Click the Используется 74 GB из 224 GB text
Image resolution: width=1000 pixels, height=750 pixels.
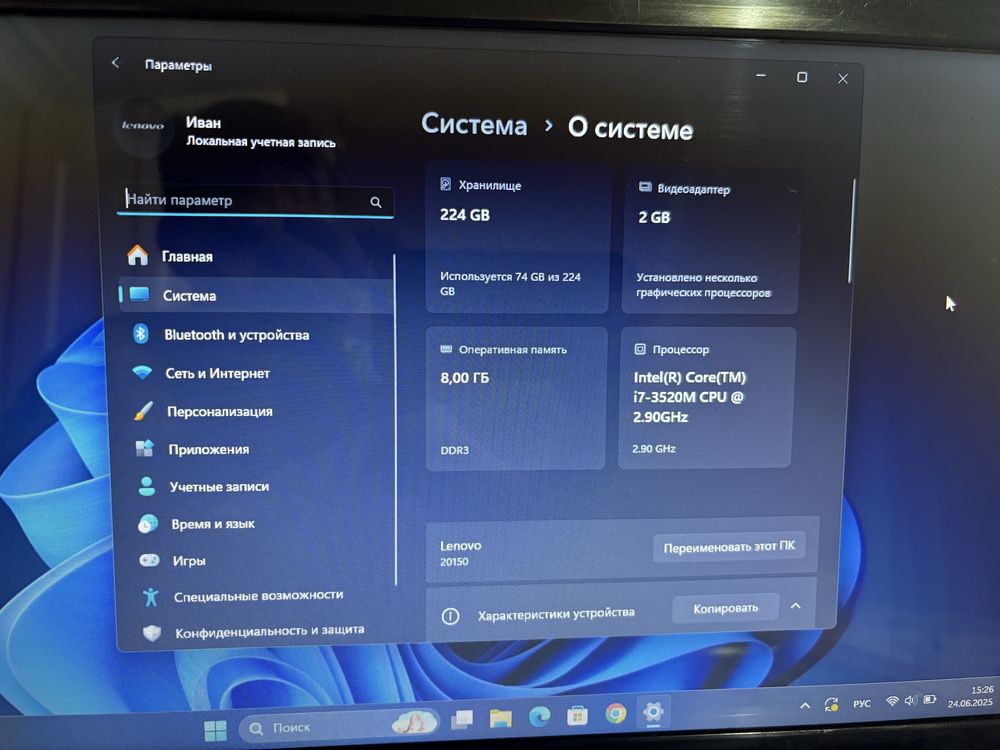pos(510,284)
